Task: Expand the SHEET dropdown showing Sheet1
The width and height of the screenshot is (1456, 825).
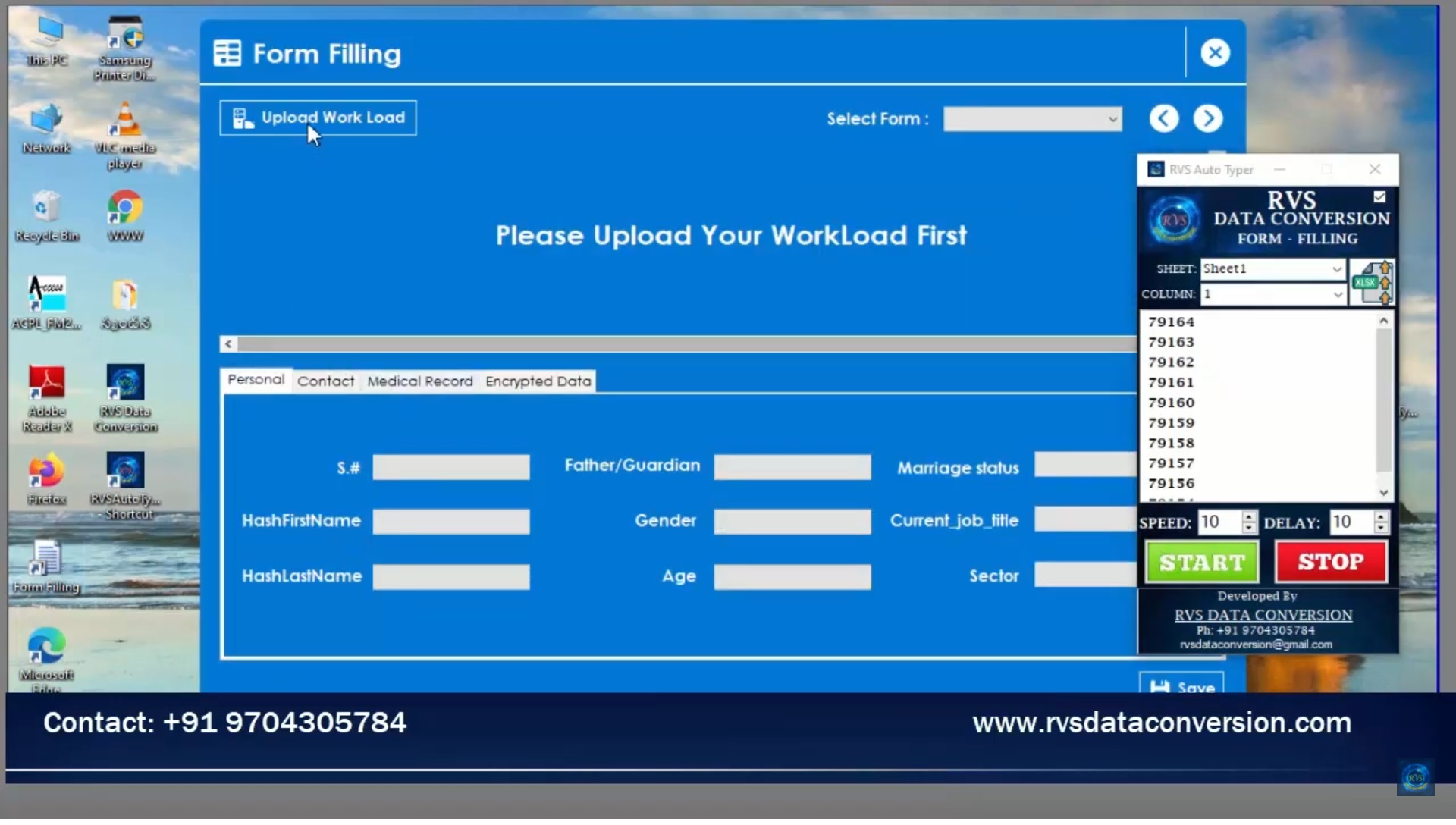Action: pos(1272,268)
